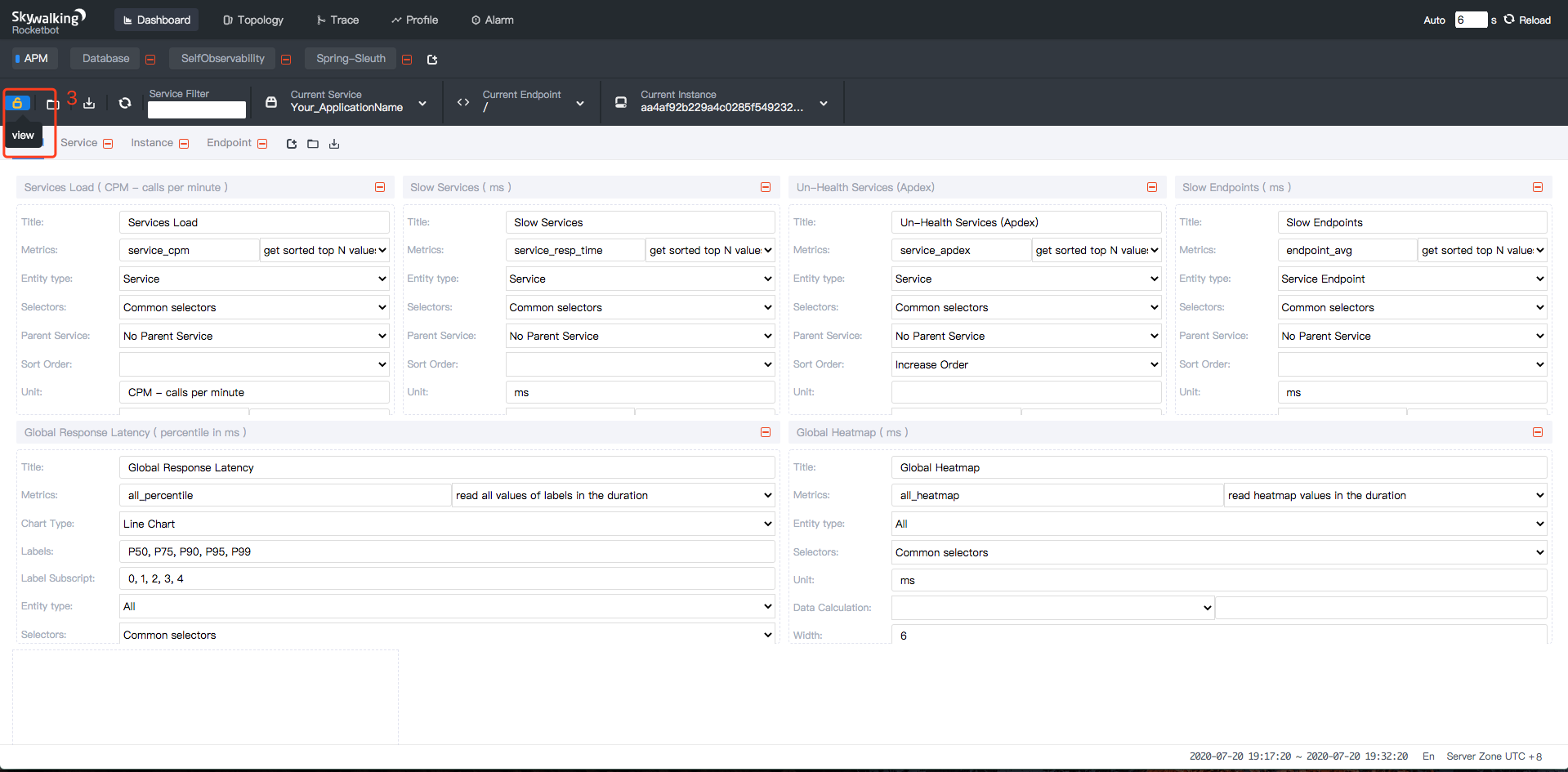Click the import folder icon in the toolbar
Screen dimensions: 1568x772
[x=53, y=104]
